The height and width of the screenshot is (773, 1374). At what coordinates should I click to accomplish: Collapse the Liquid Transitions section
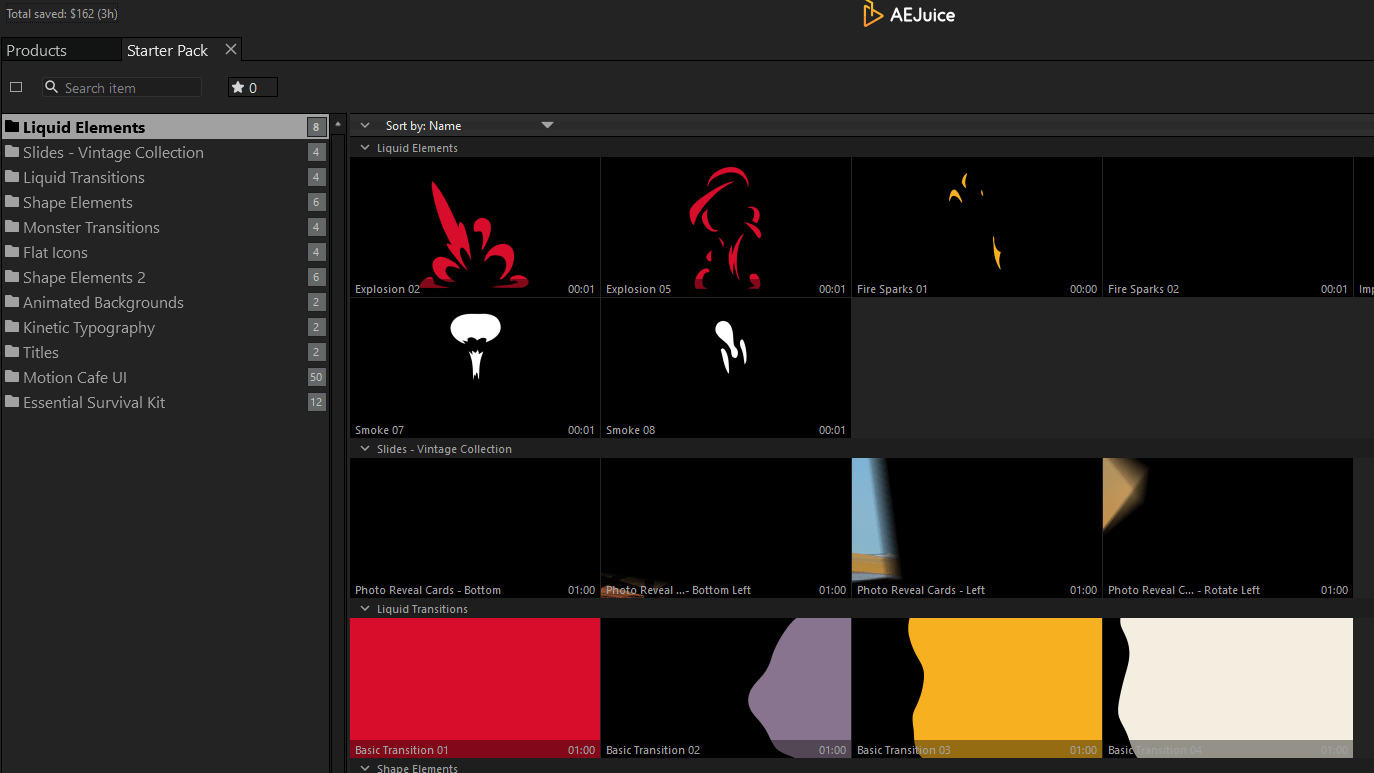click(365, 609)
